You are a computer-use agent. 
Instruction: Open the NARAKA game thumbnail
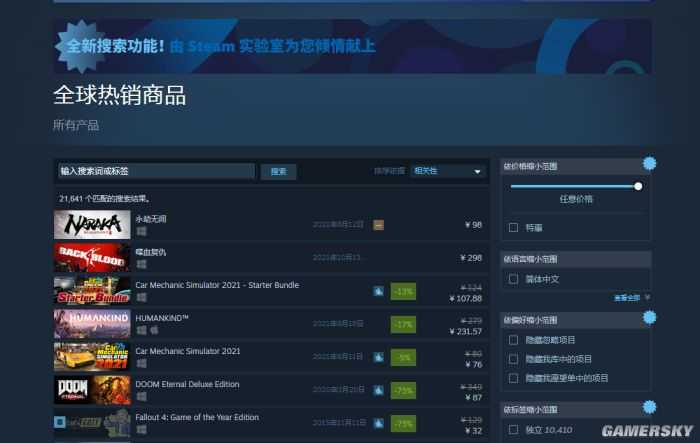click(92, 225)
